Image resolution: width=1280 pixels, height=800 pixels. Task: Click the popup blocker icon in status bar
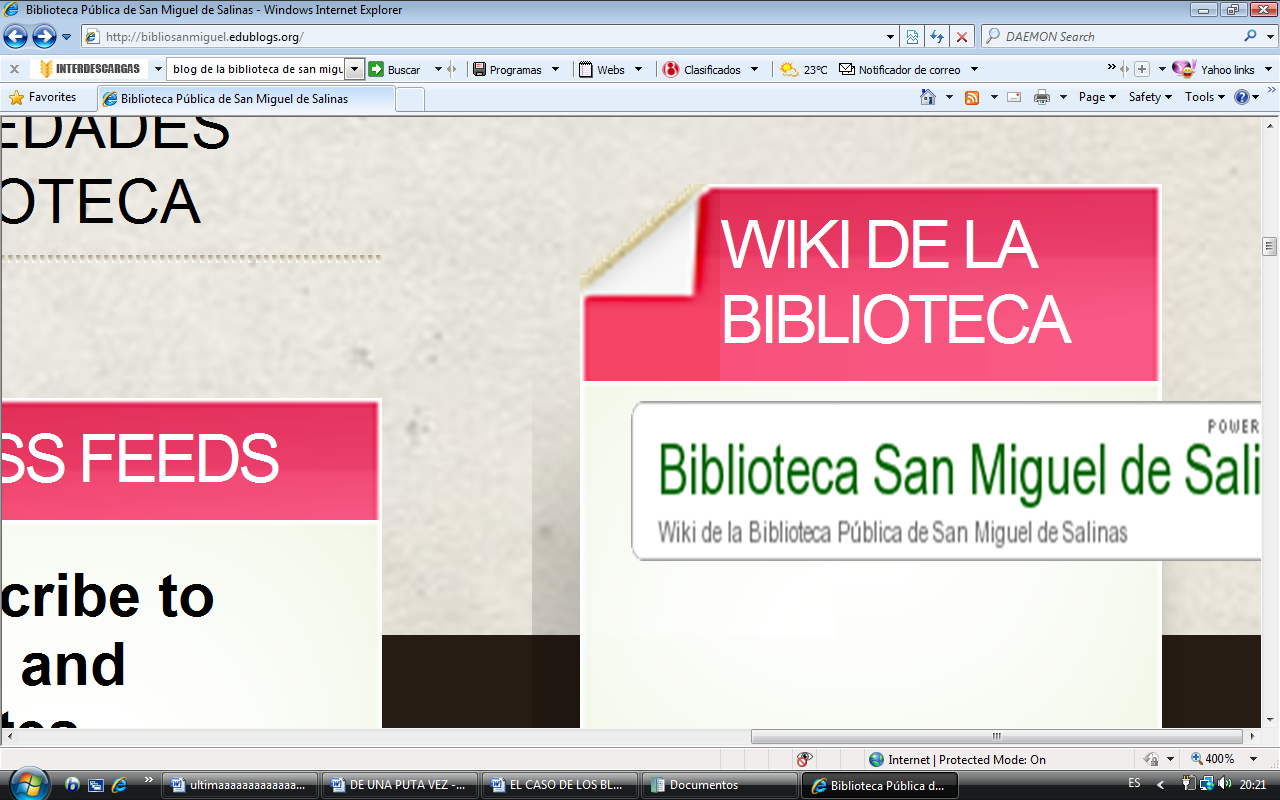[x=804, y=759]
